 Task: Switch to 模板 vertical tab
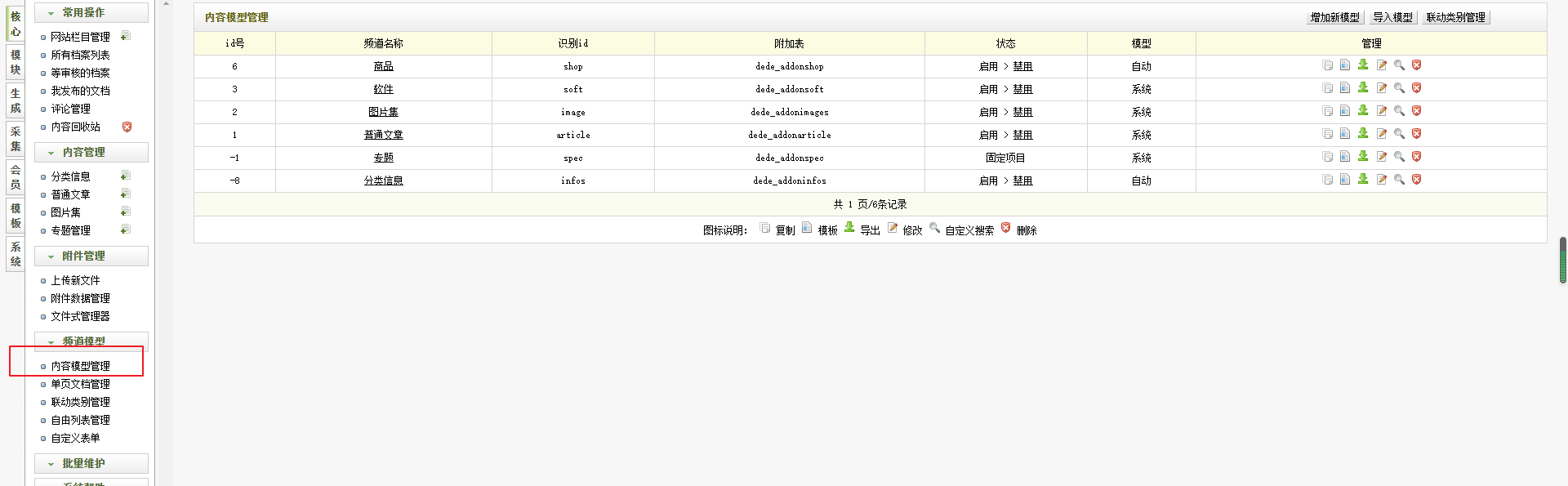tap(16, 216)
